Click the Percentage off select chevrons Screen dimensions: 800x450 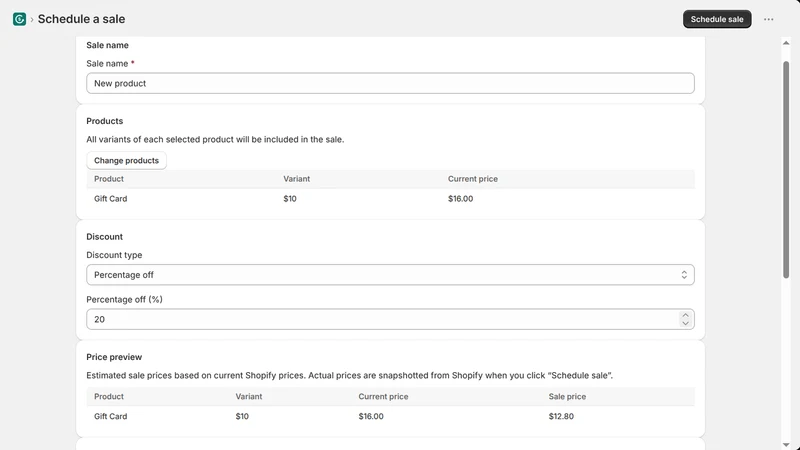tap(684, 275)
